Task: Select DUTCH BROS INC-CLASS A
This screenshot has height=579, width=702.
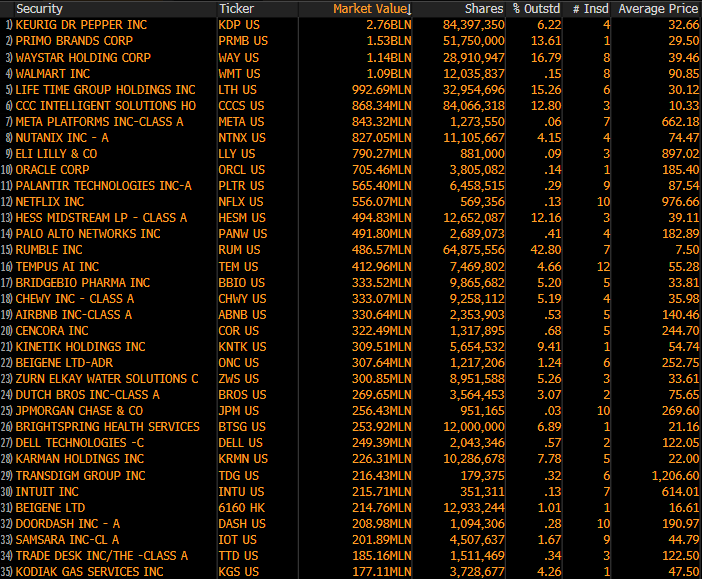Action: (87, 395)
